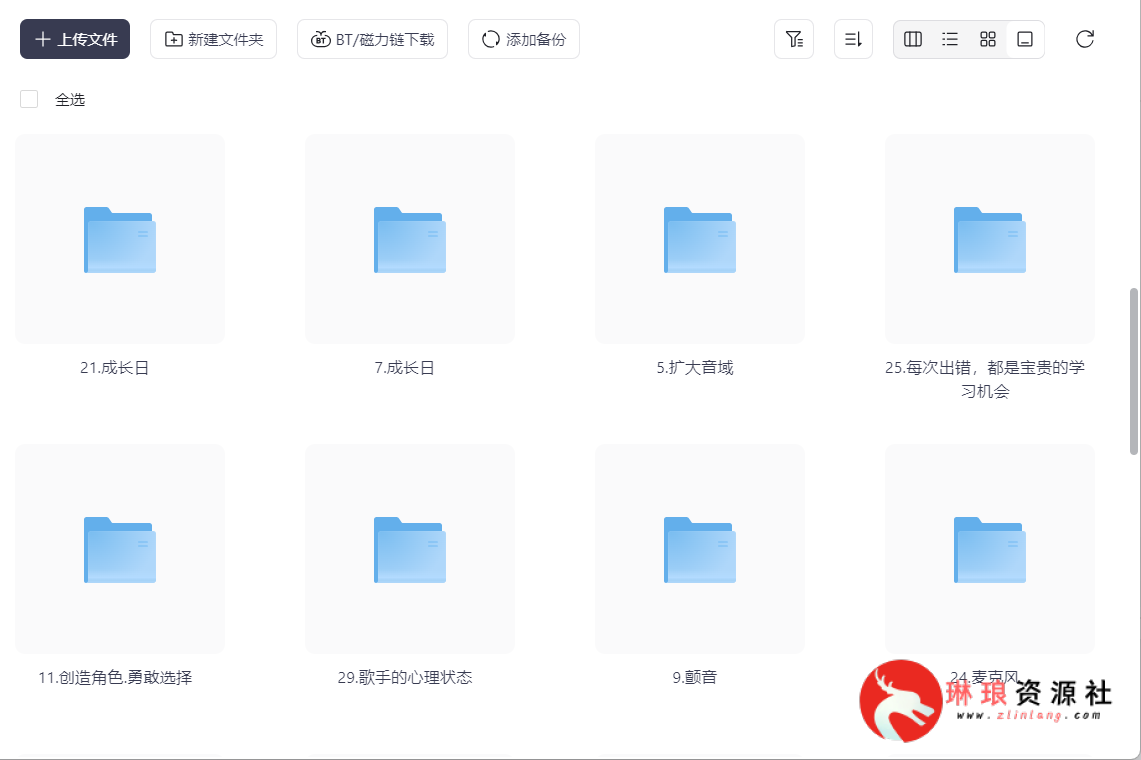The height and width of the screenshot is (760, 1141).
Task: Switch to list view layout
Action: (x=950, y=39)
